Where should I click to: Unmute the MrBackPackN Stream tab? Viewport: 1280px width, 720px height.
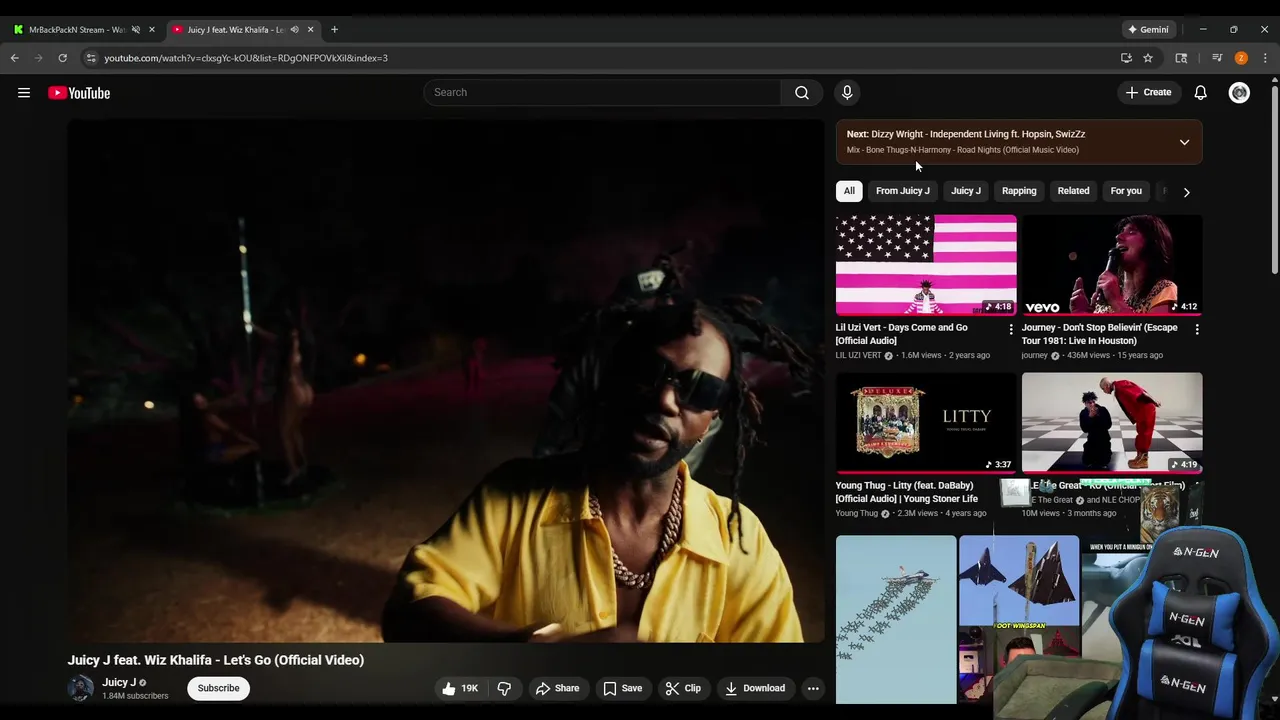[x=136, y=29]
